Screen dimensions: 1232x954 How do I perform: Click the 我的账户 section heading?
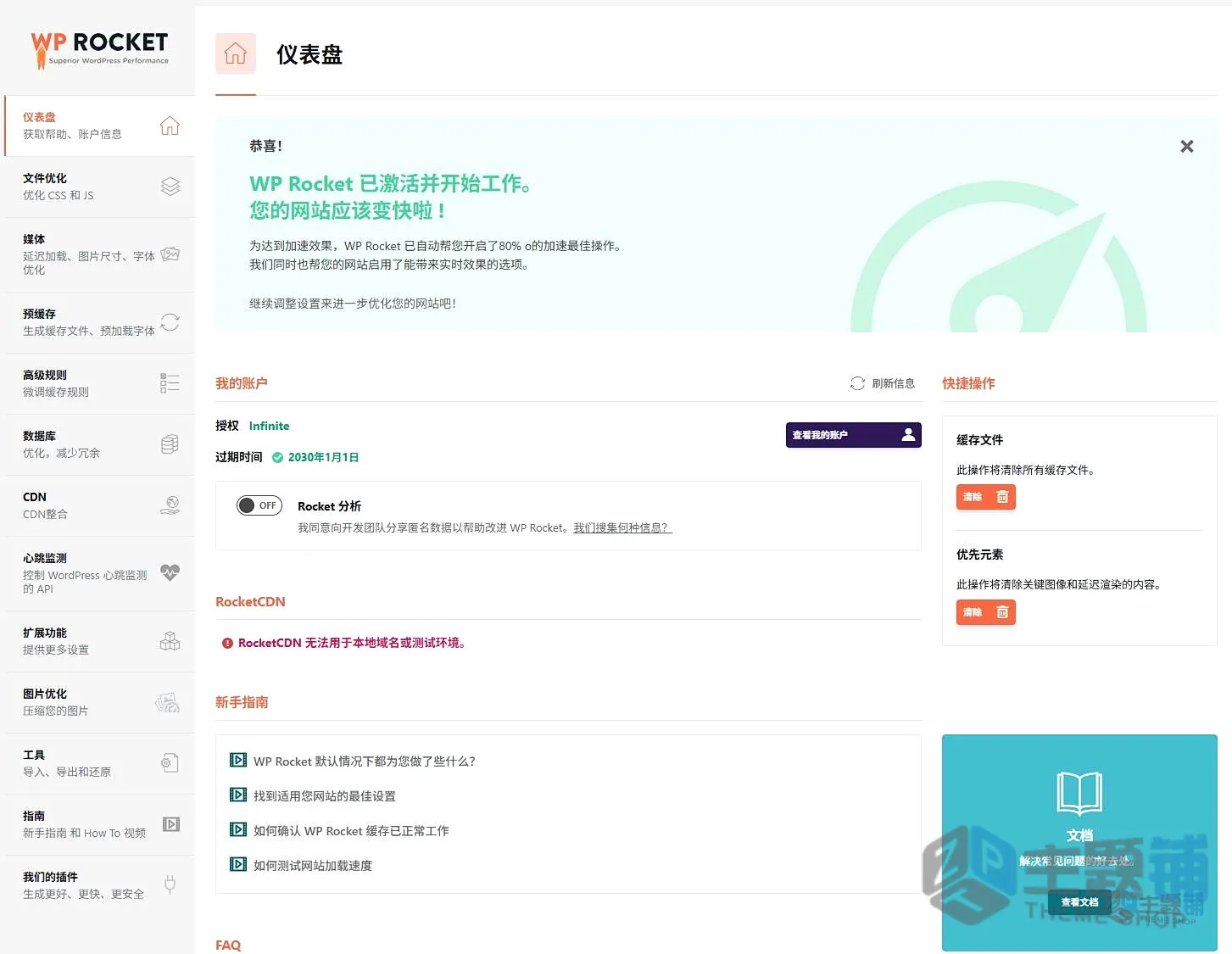pyautogui.click(x=242, y=383)
